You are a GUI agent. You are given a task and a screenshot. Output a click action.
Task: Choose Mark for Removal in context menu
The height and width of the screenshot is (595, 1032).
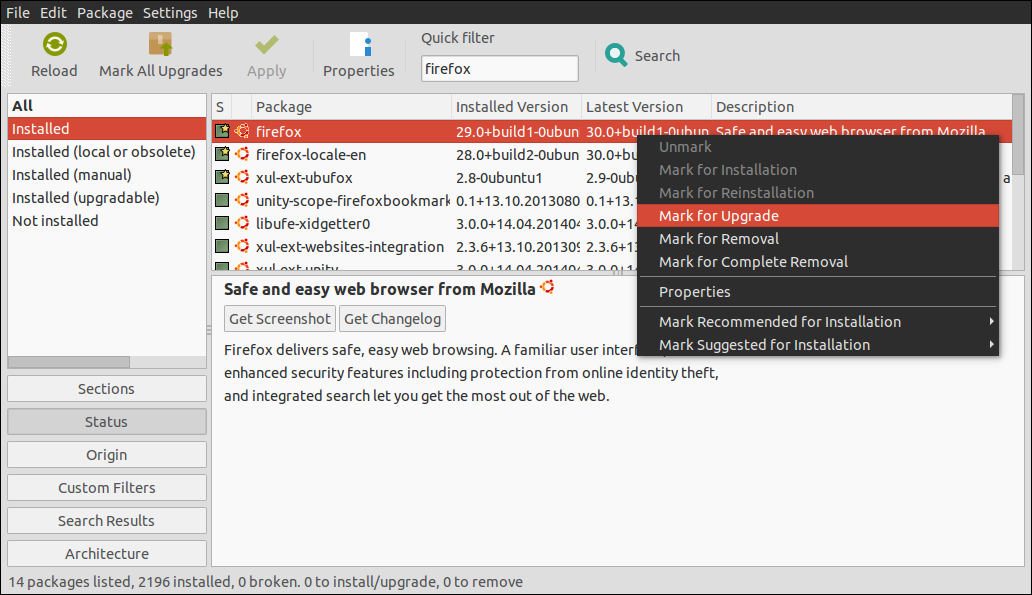pos(818,239)
